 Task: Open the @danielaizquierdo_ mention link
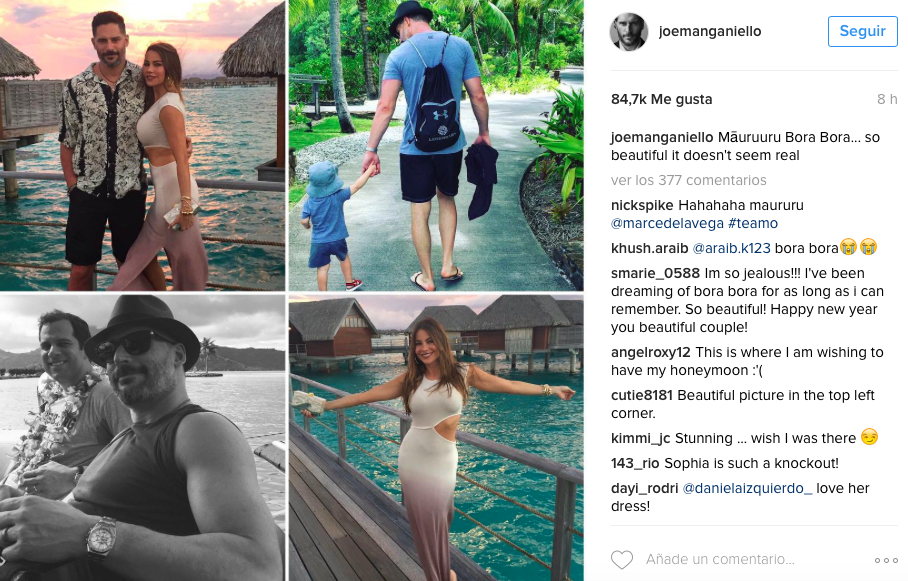coord(748,488)
